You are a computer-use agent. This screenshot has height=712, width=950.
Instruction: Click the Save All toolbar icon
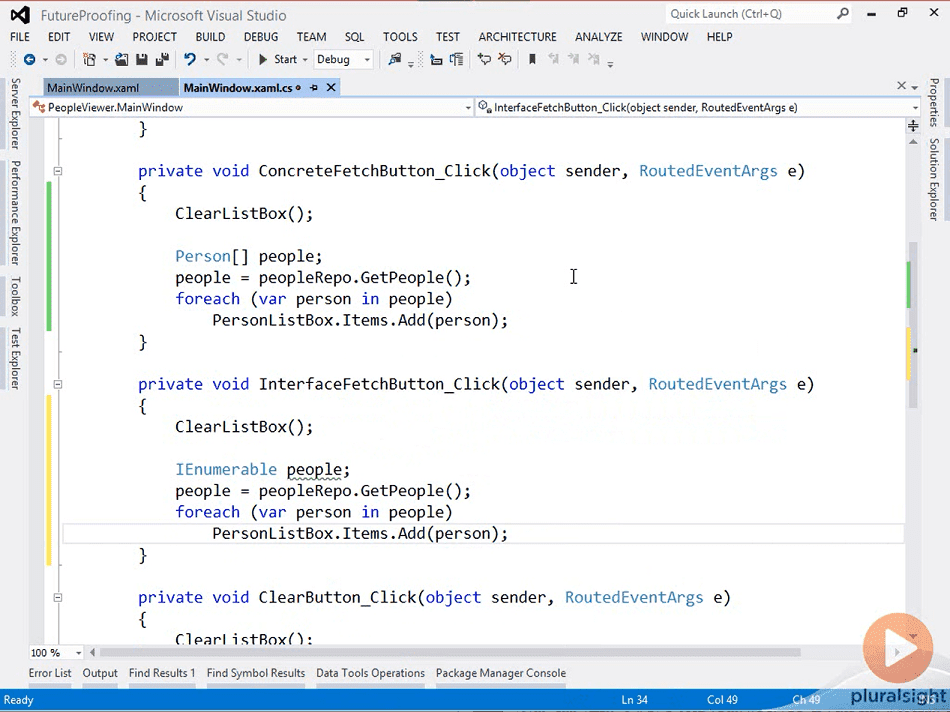[x=162, y=59]
